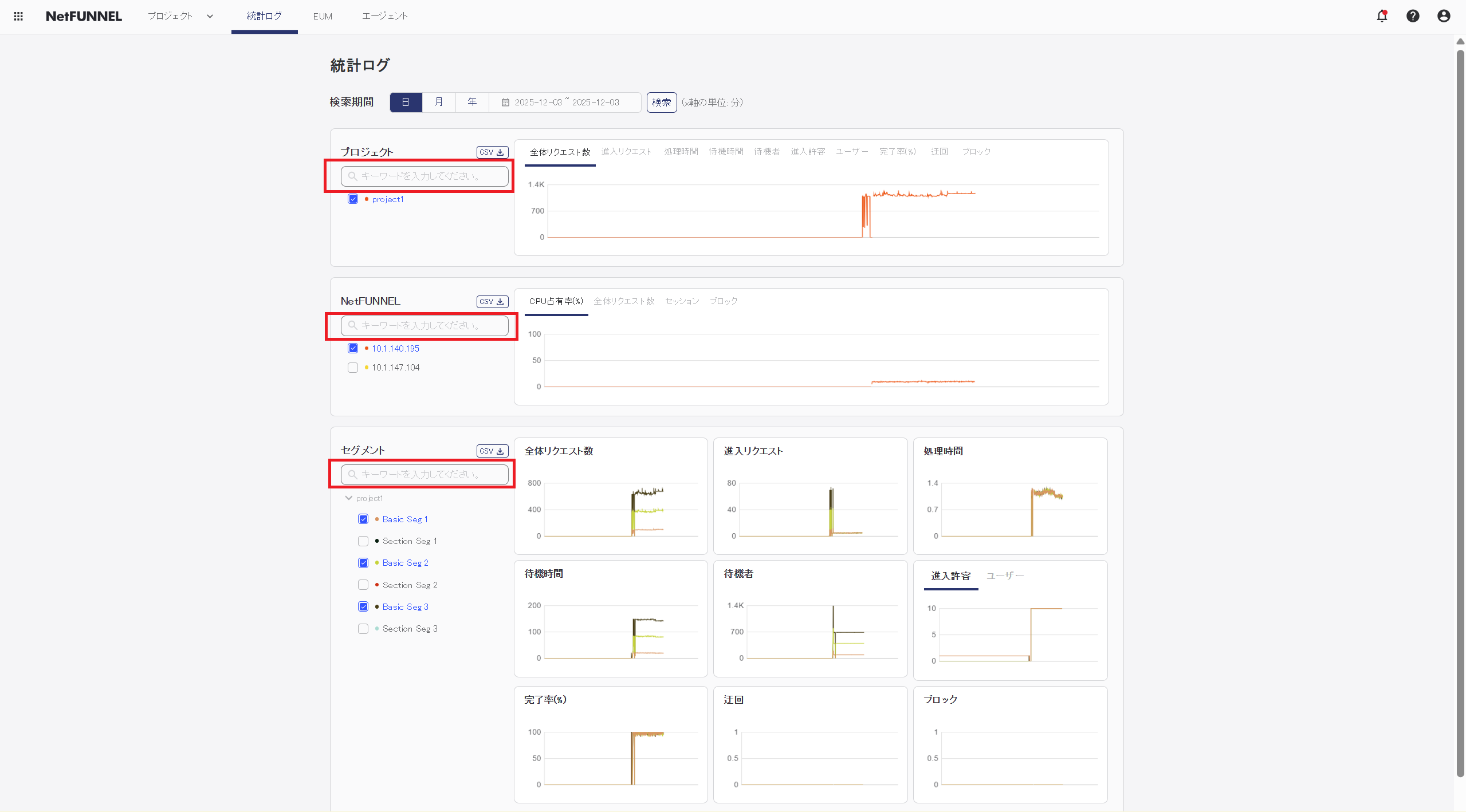Download プロジェクト data via CSV icon

point(492,152)
